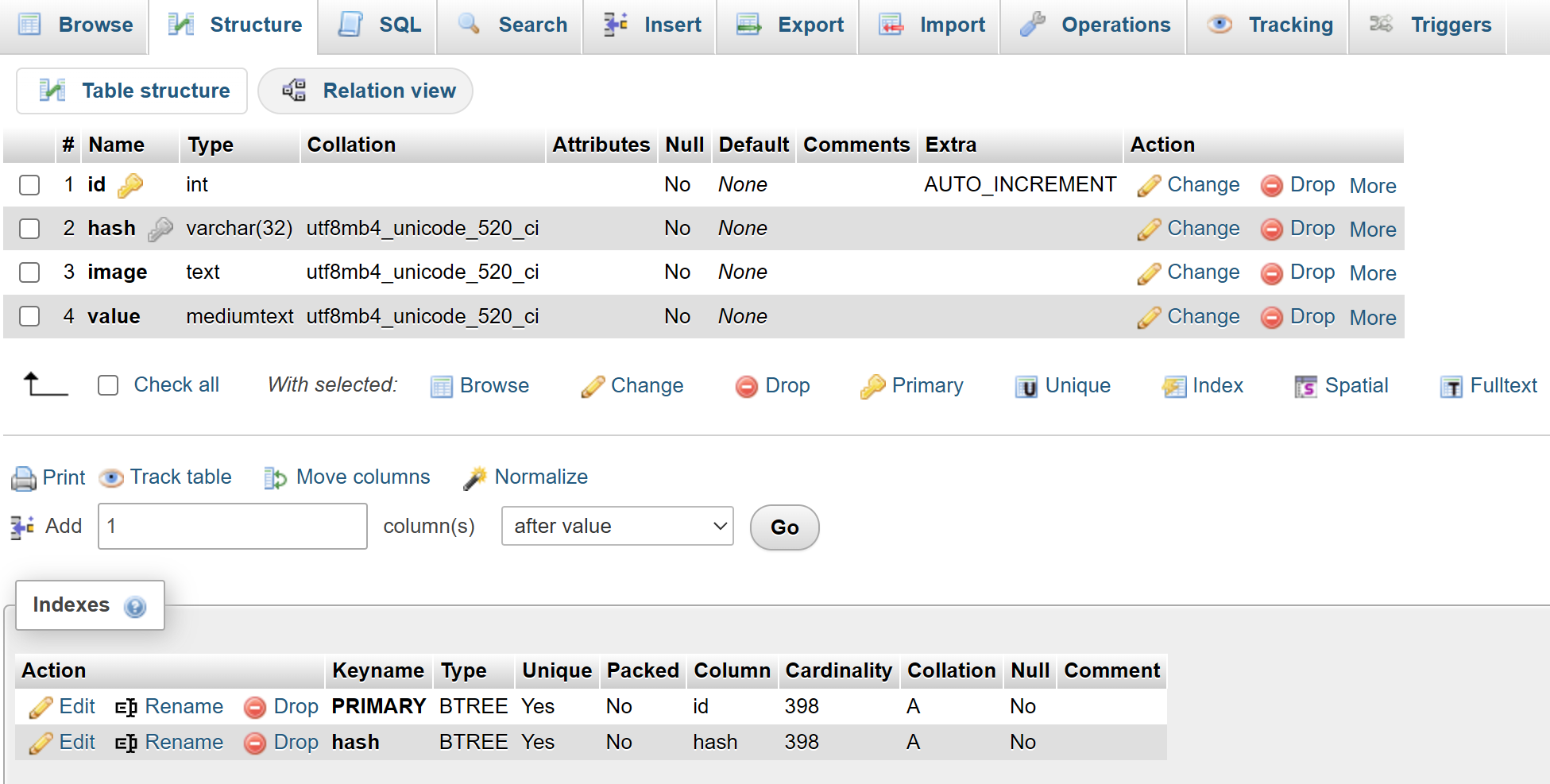Click the red Drop icon in the hash row

pyautogui.click(x=1272, y=230)
